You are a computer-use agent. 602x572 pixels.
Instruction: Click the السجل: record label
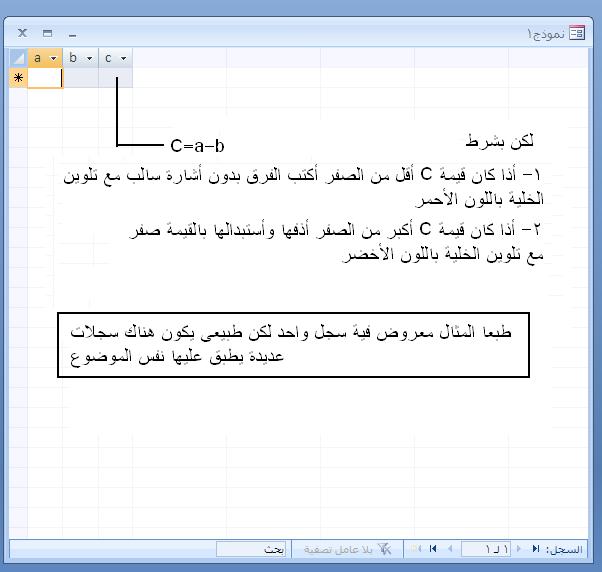(x=564, y=550)
